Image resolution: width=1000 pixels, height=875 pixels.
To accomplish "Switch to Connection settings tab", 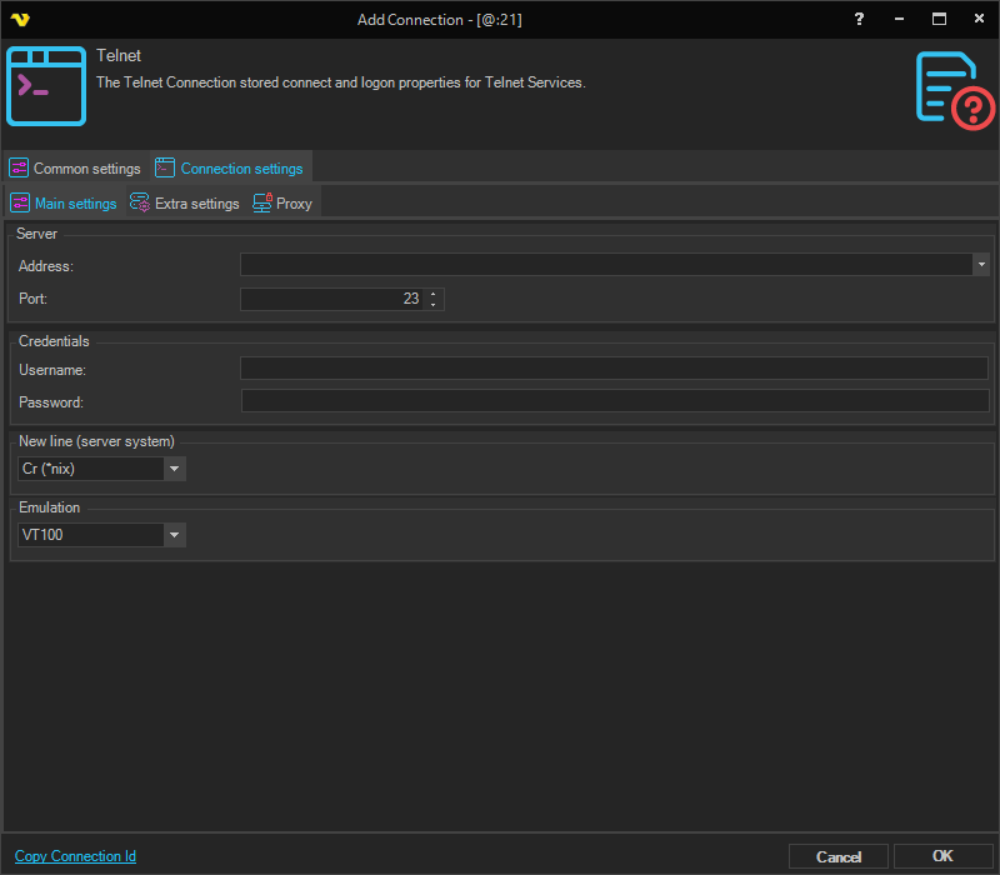I will tap(231, 168).
